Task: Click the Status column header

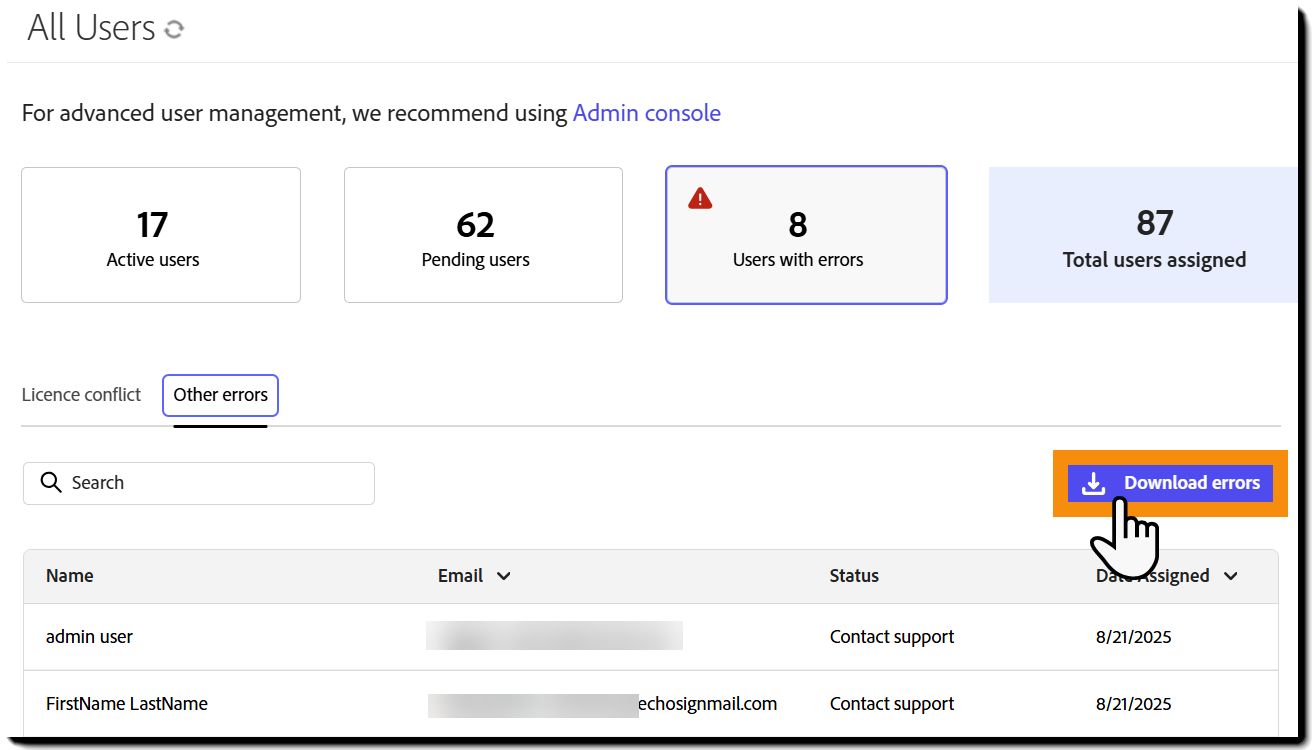Action: coord(854,576)
